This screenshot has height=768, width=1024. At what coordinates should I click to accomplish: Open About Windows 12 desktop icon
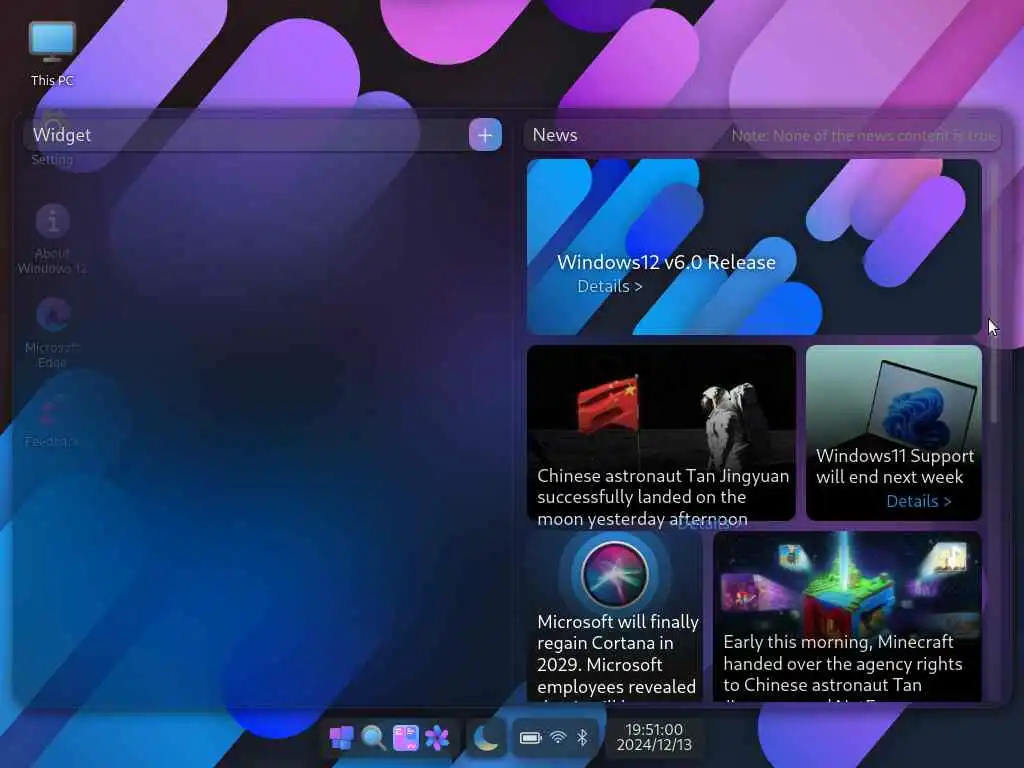point(52,239)
